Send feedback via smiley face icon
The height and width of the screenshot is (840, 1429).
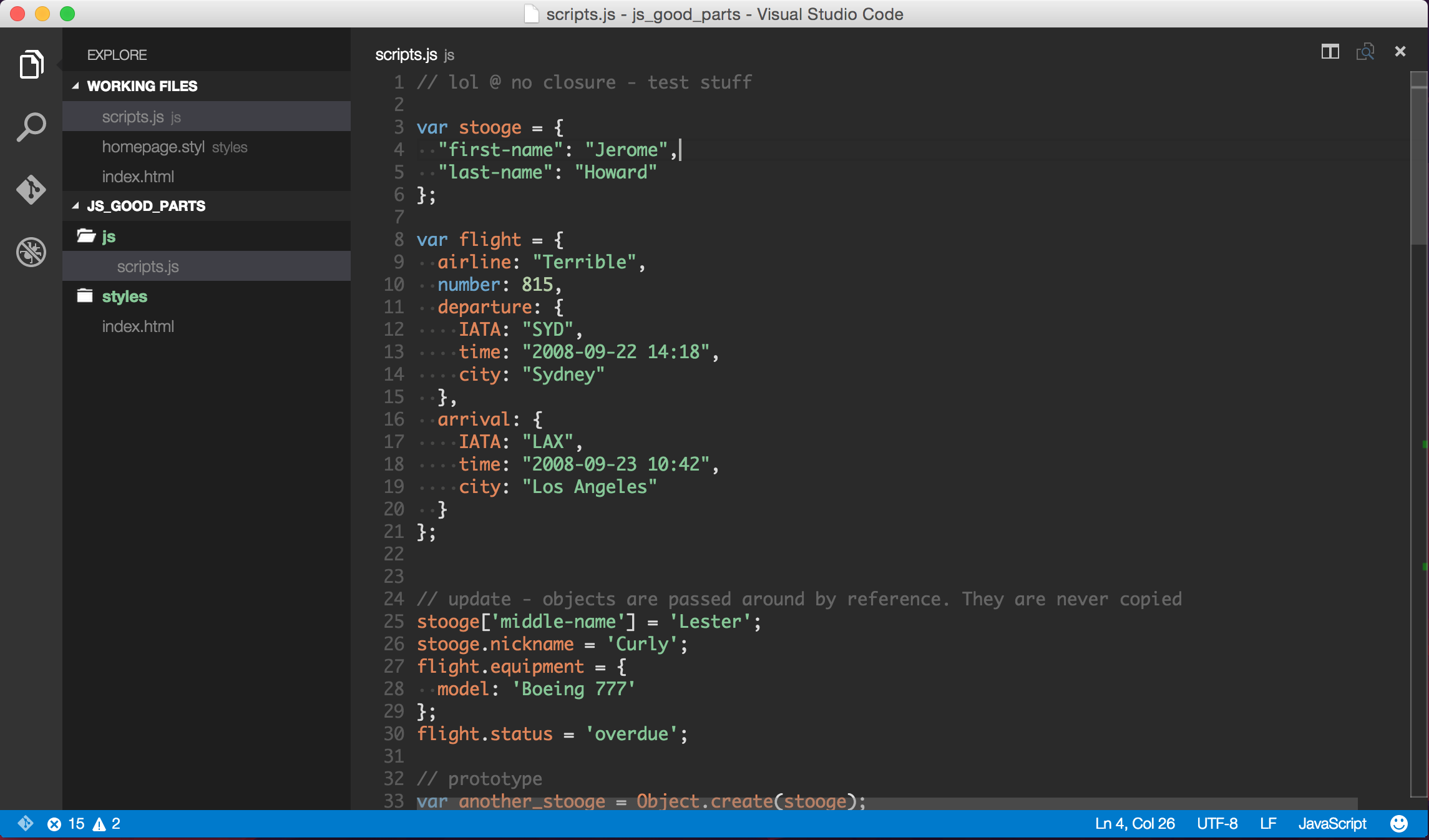click(x=1399, y=824)
